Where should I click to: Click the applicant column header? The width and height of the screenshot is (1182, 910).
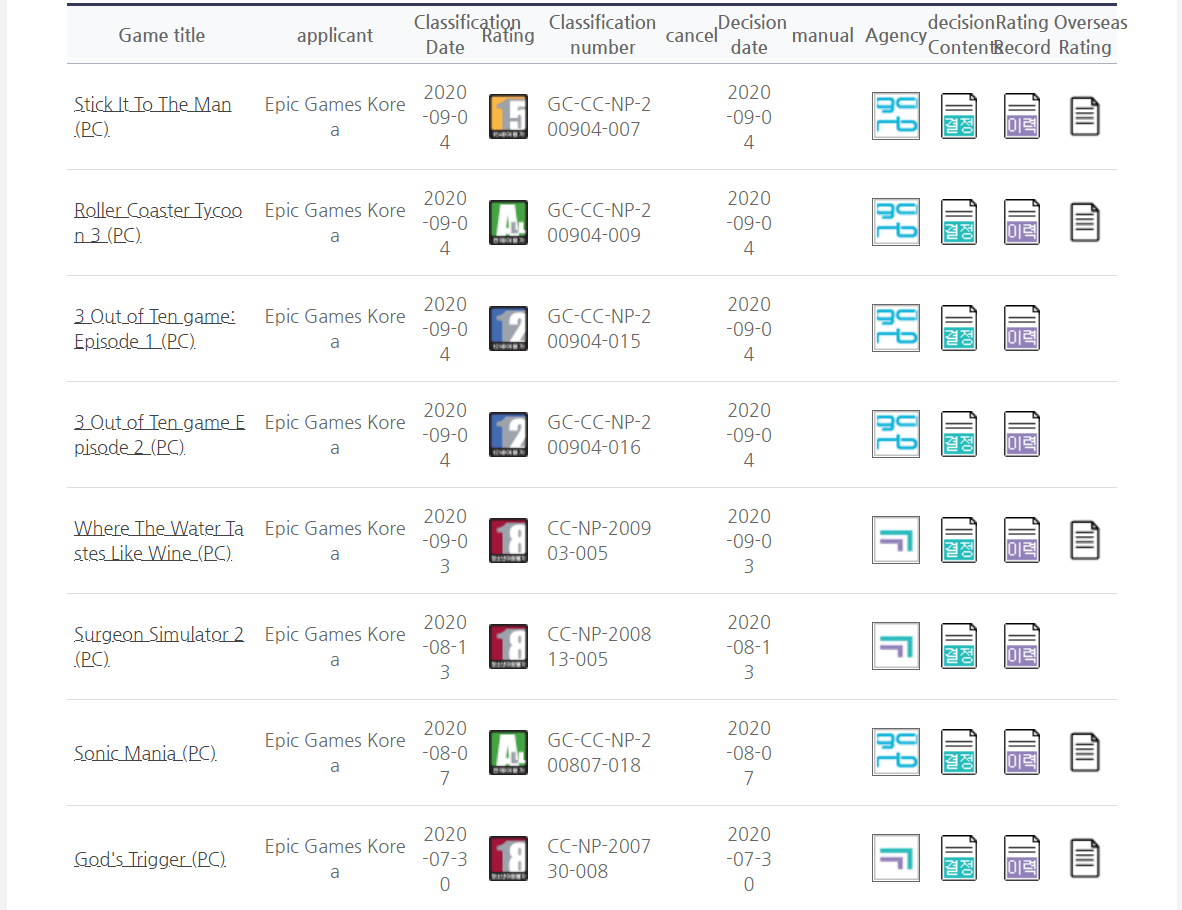(x=335, y=35)
